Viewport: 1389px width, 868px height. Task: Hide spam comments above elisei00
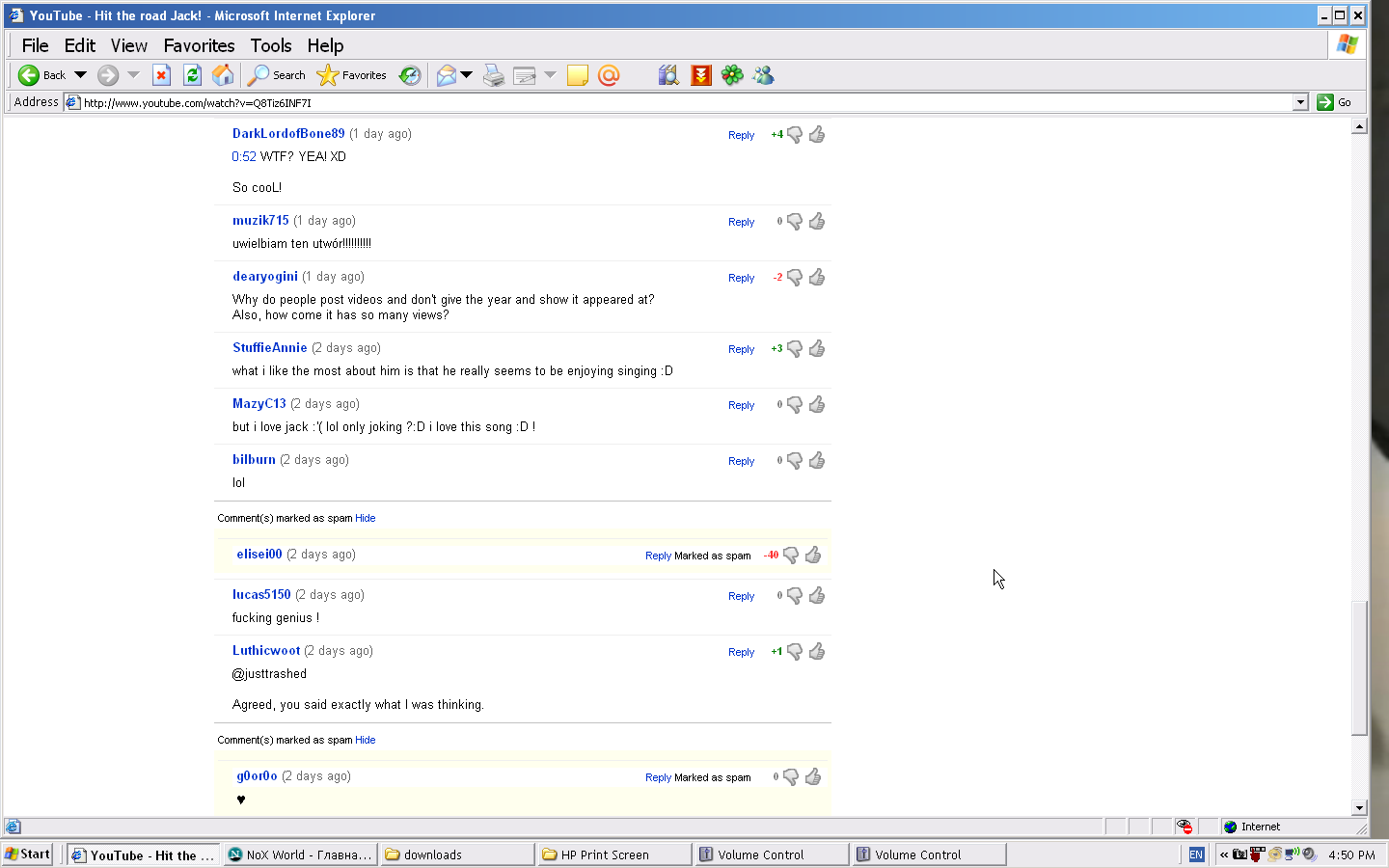pyautogui.click(x=365, y=518)
